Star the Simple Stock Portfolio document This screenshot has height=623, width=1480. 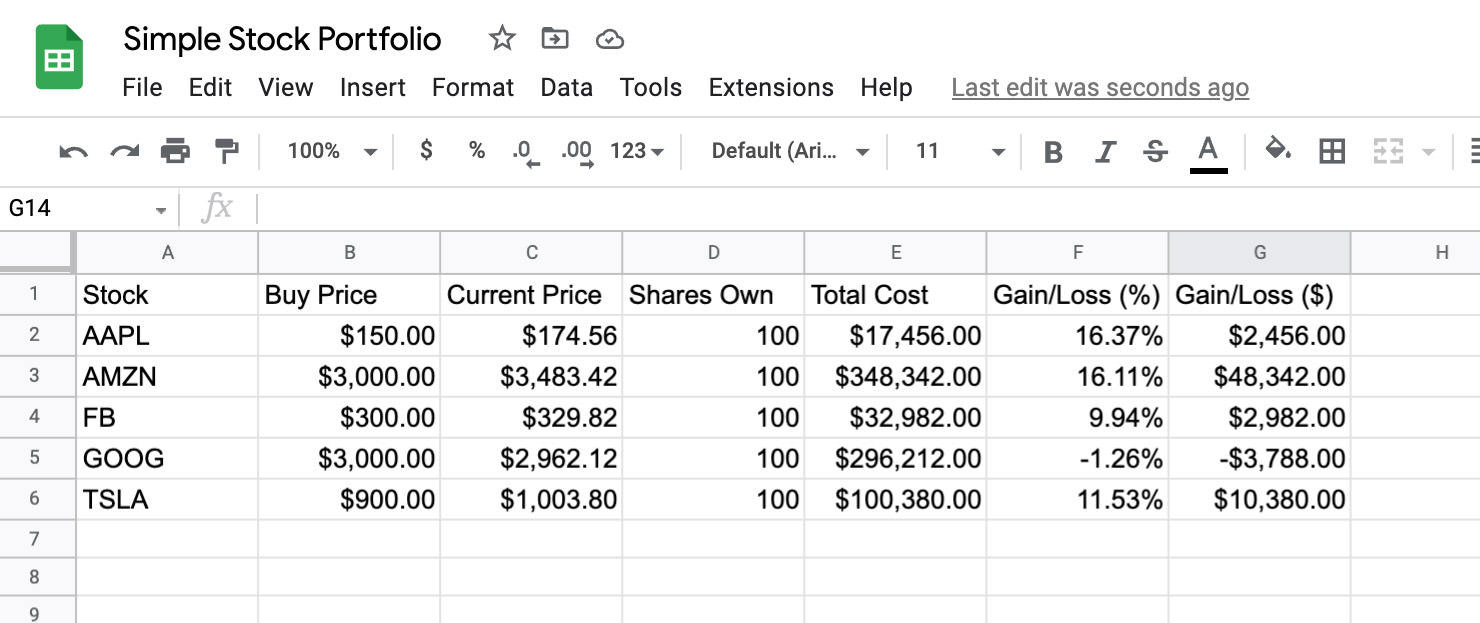(x=502, y=39)
